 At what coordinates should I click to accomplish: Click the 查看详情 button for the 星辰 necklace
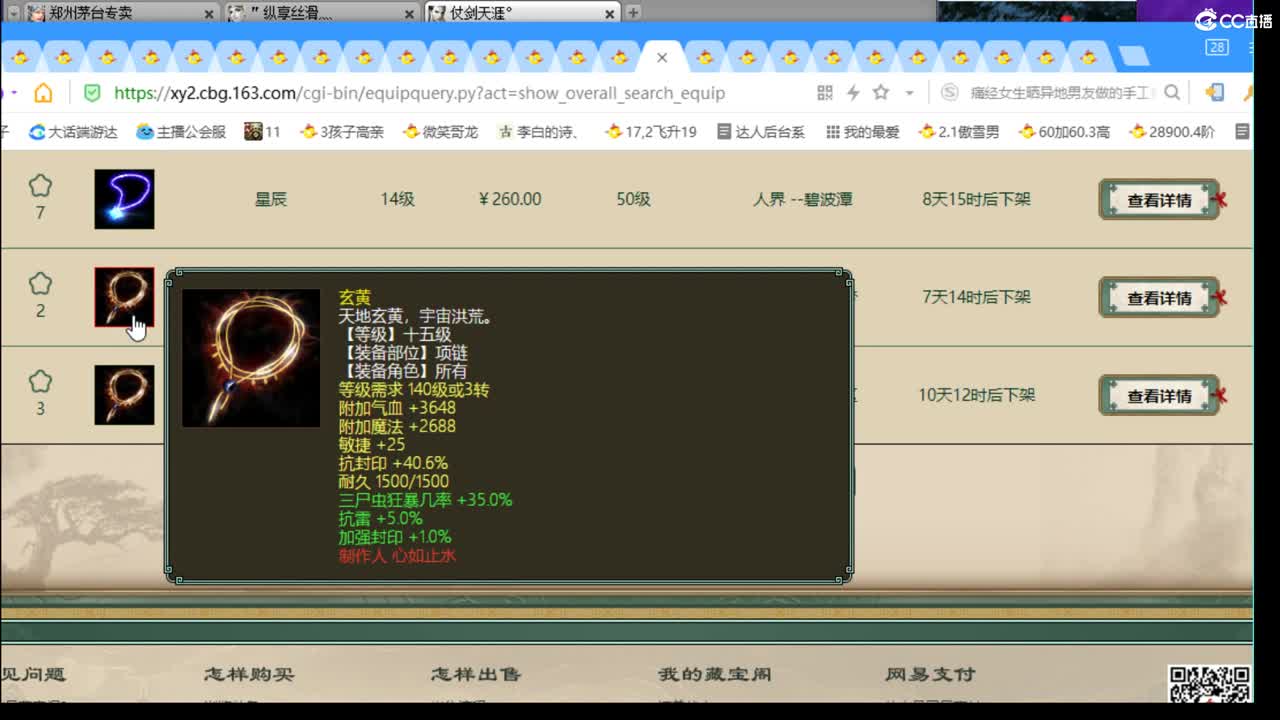1158,199
